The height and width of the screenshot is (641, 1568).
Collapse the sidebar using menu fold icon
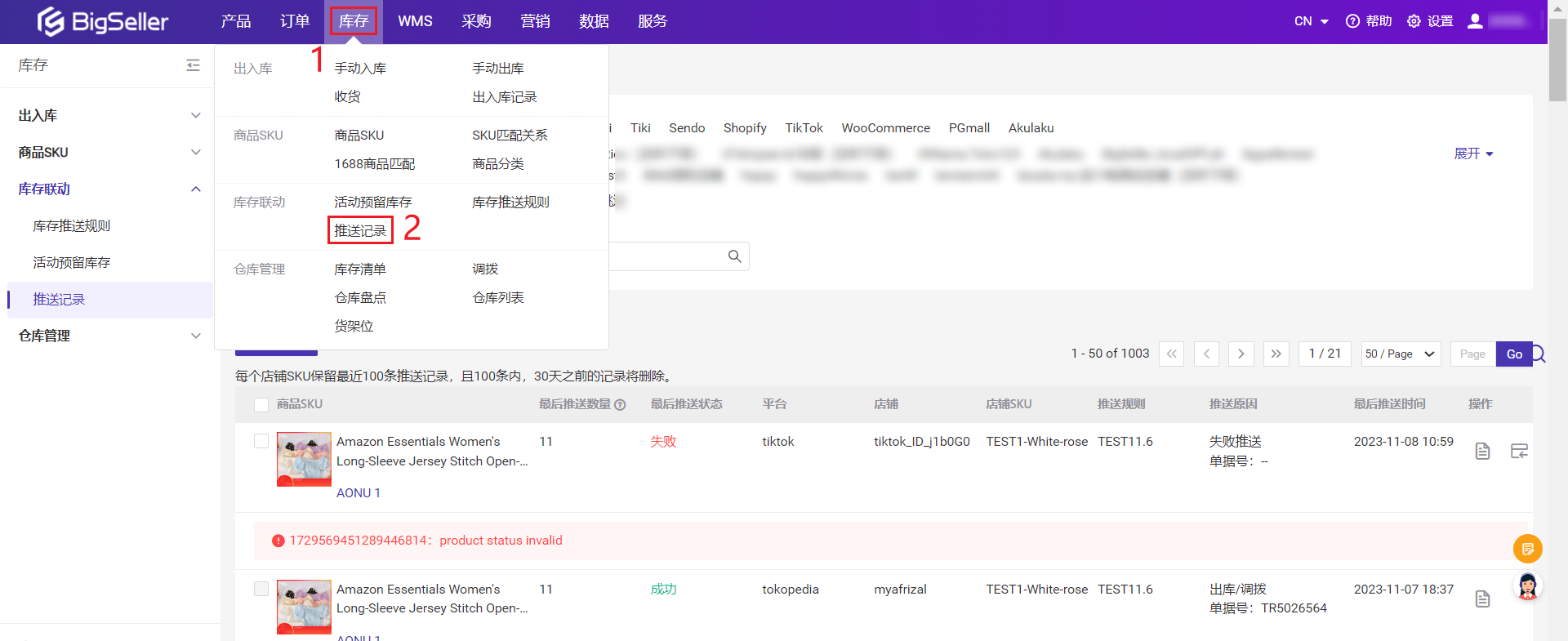coord(193,65)
